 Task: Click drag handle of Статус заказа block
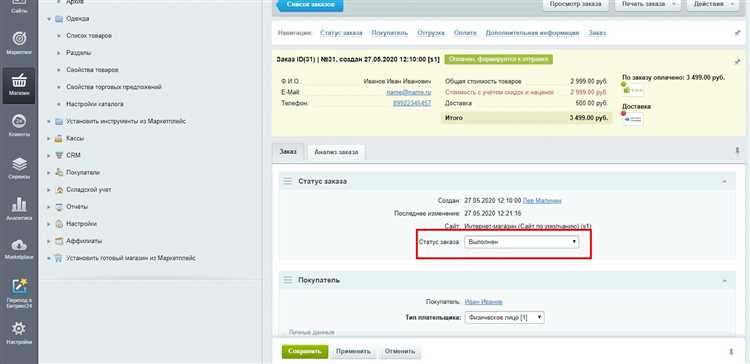287,181
